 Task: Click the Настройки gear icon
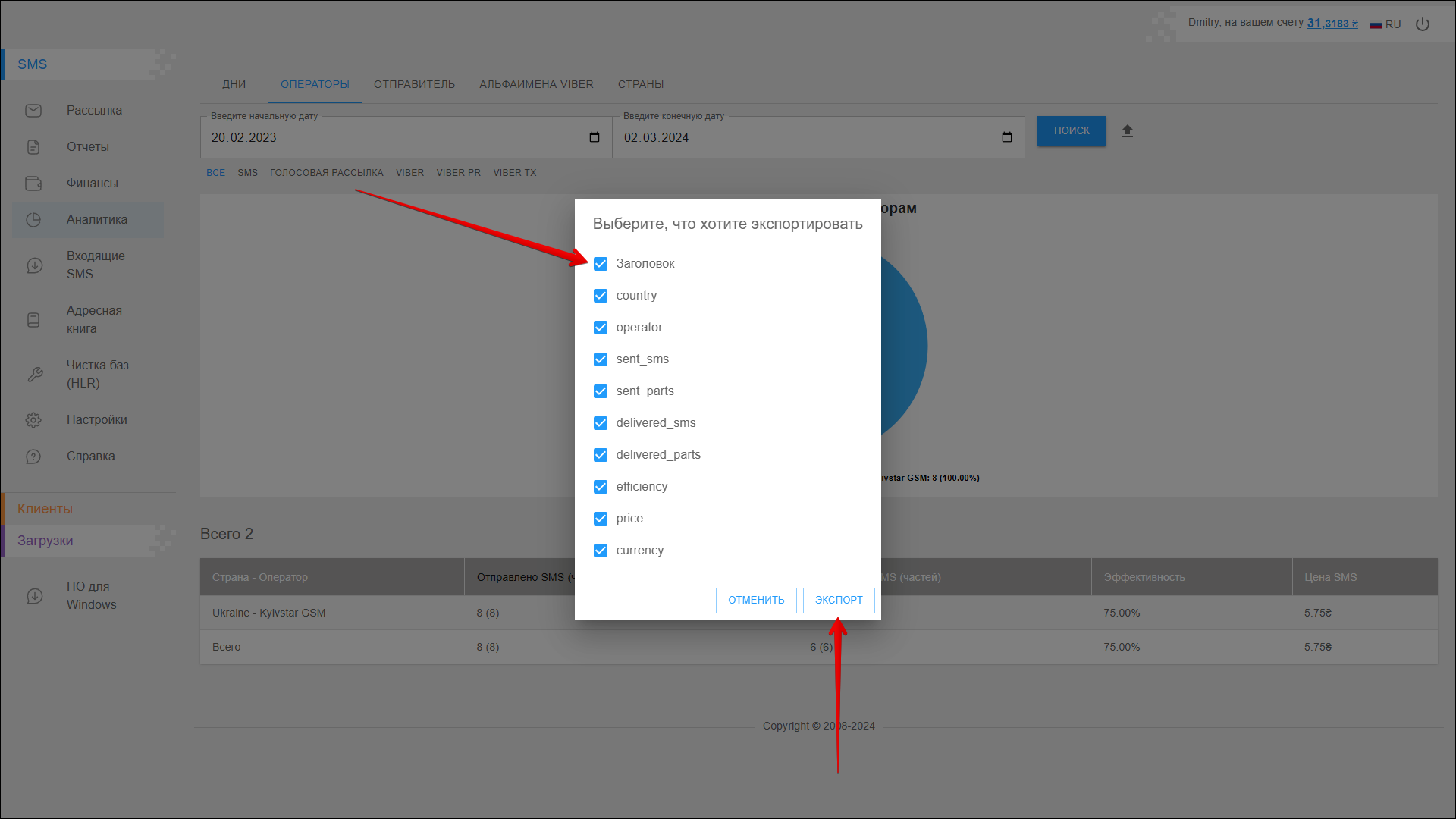click(x=33, y=420)
